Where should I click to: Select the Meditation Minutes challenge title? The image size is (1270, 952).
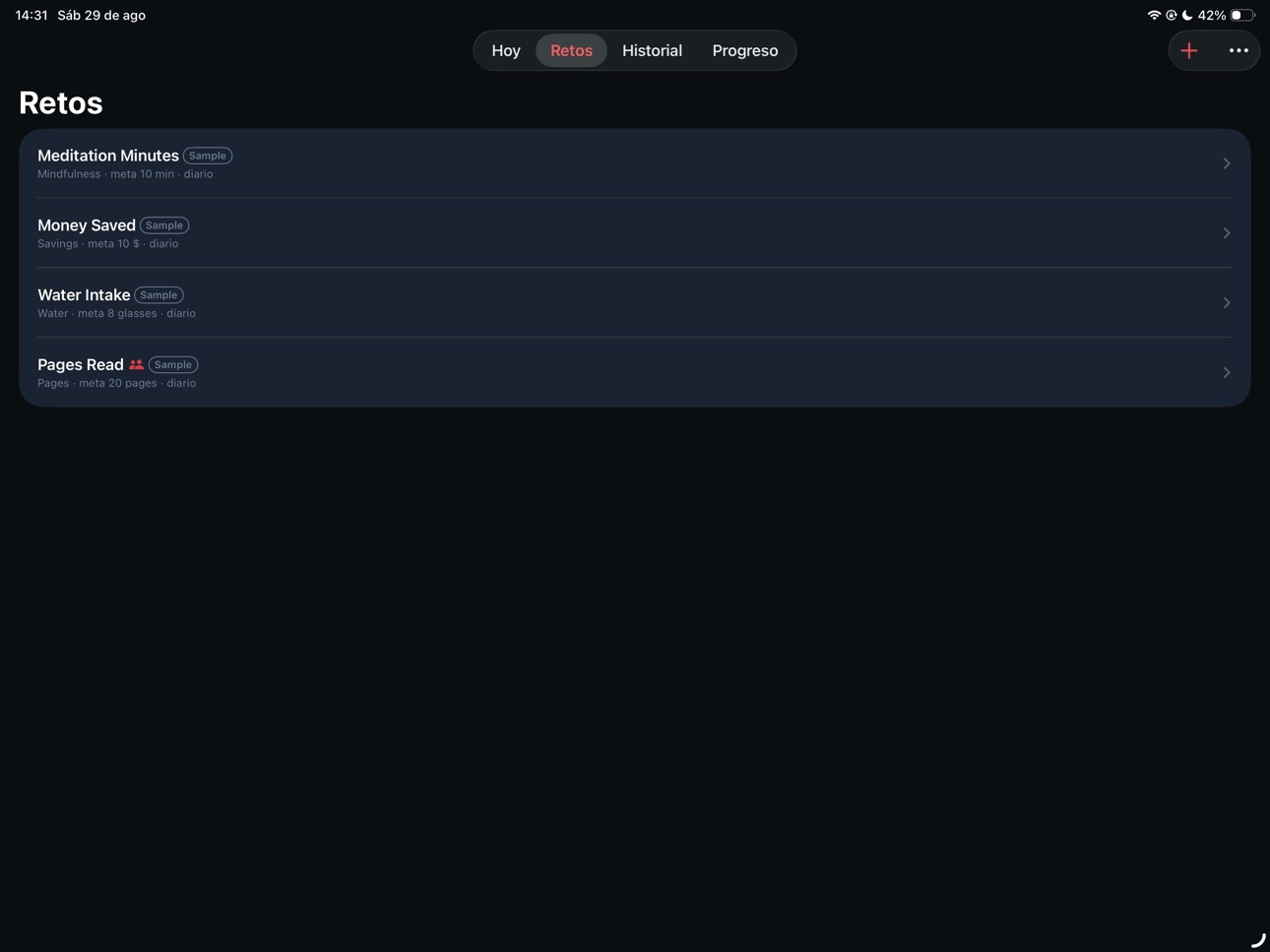point(108,156)
